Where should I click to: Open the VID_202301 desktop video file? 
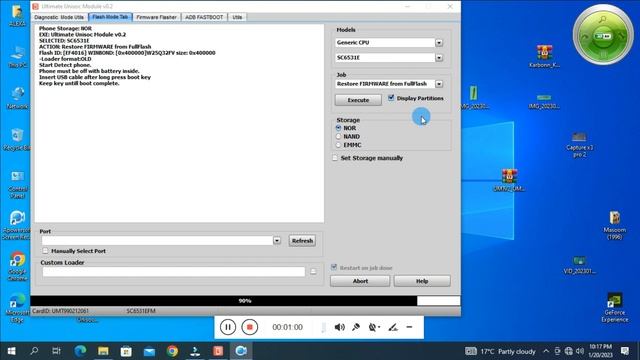click(579, 264)
